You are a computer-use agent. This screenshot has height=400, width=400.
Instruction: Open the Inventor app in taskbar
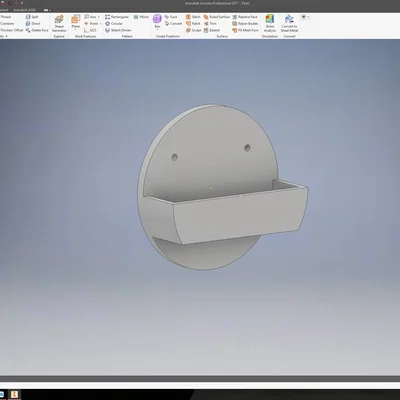click(15, 394)
